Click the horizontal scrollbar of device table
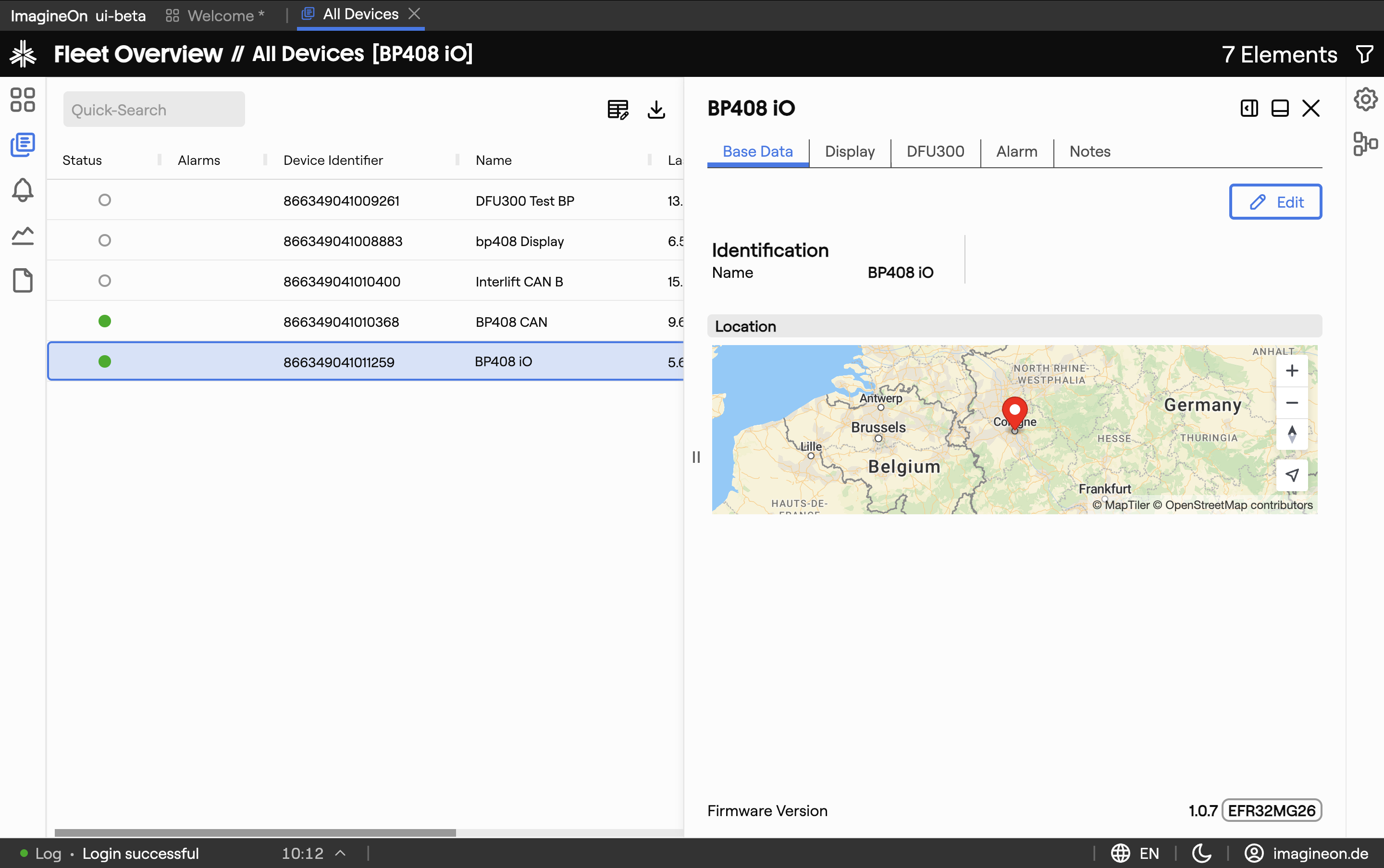The width and height of the screenshot is (1384, 868). pos(255,832)
